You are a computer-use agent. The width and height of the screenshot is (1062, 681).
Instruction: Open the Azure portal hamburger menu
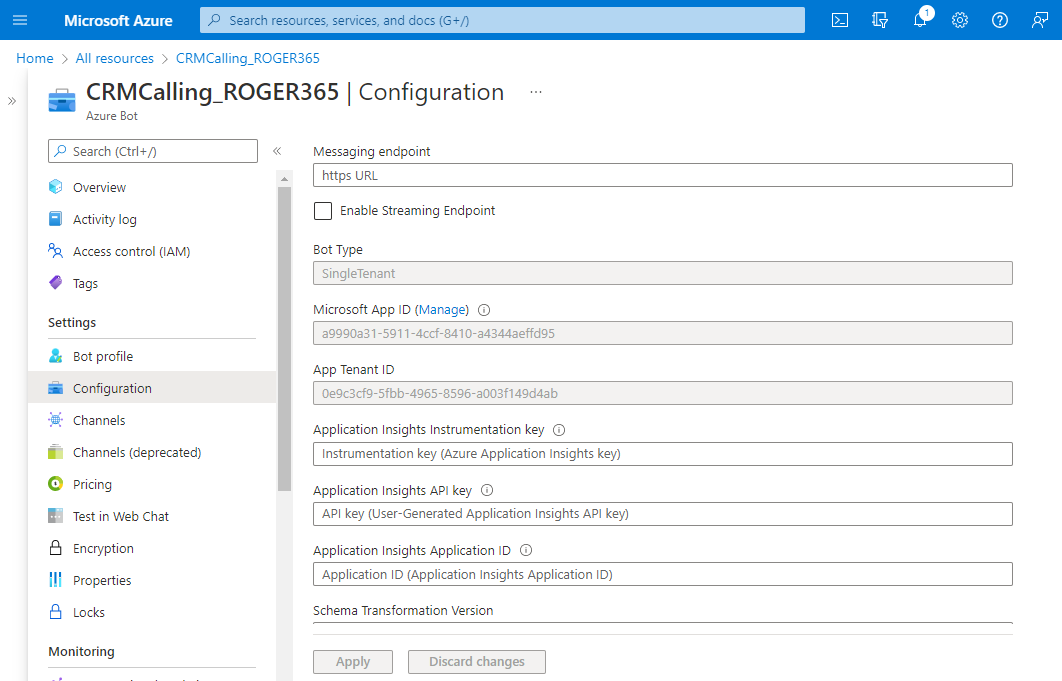click(20, 20)
